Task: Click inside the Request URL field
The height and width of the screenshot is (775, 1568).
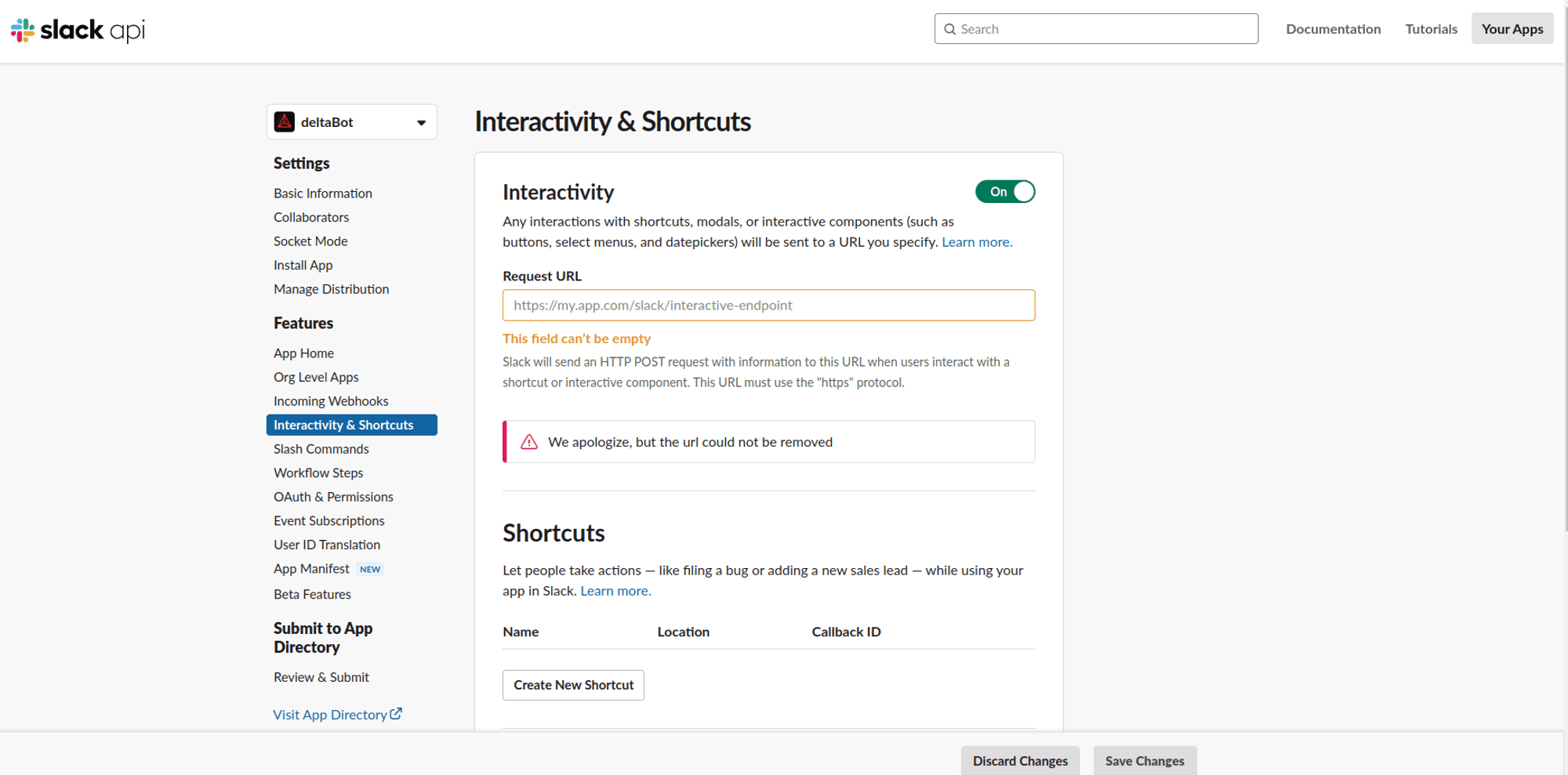Action: (768, 305)
